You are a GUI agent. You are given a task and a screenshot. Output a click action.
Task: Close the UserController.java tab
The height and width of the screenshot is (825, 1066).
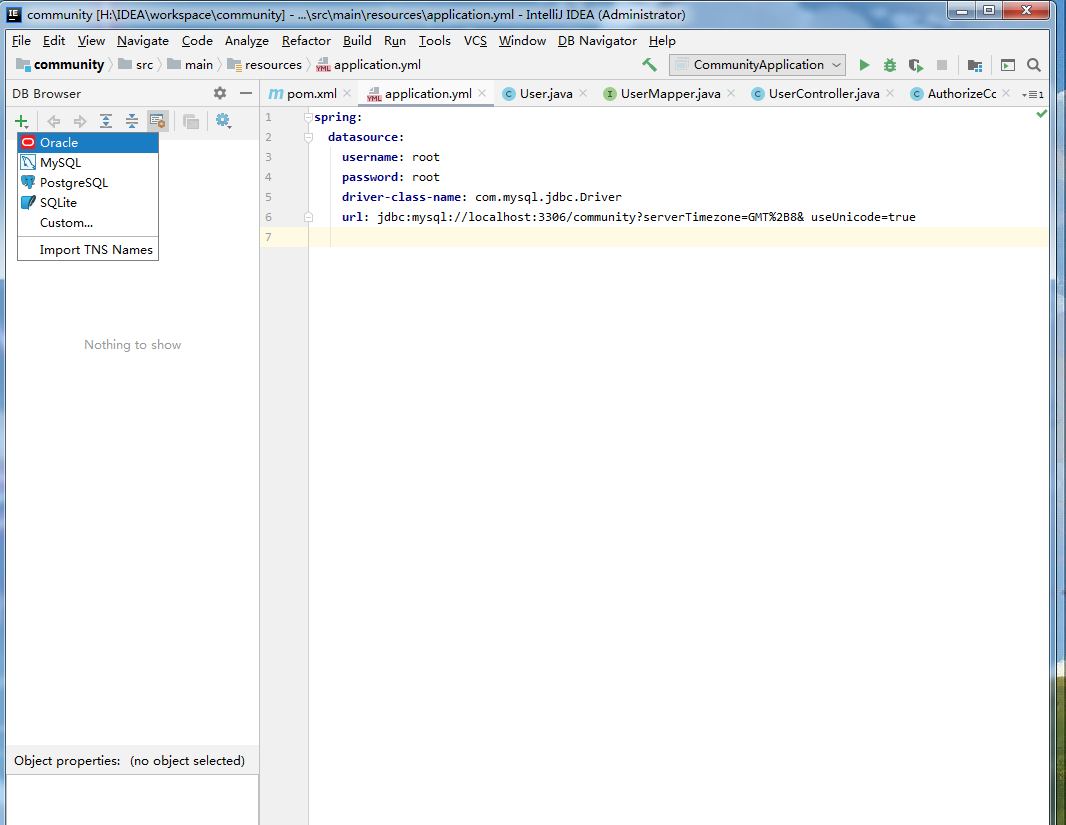click(x=890, y=93)
